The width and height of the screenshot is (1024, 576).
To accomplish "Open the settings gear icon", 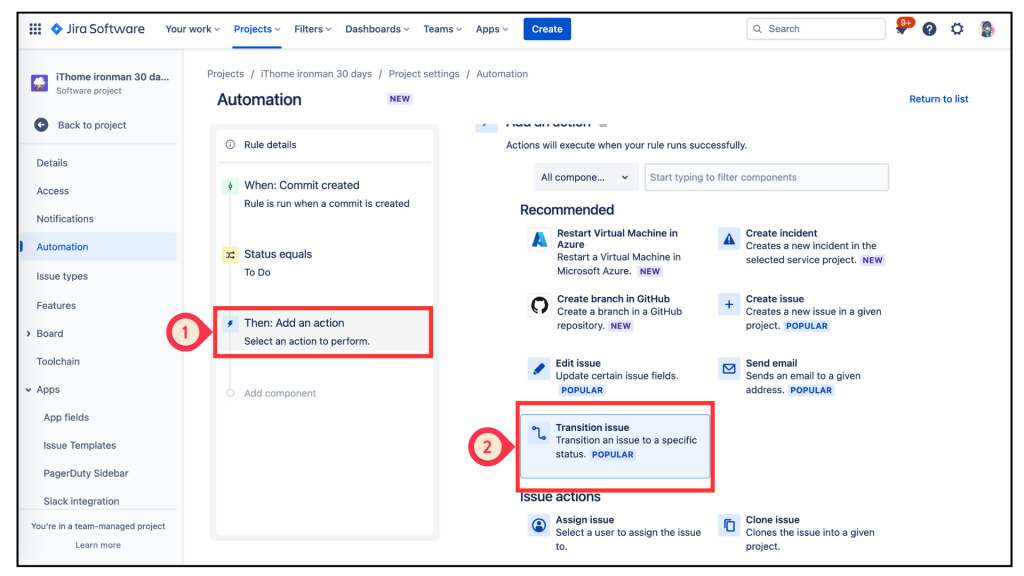I will (x=957, y=29).
